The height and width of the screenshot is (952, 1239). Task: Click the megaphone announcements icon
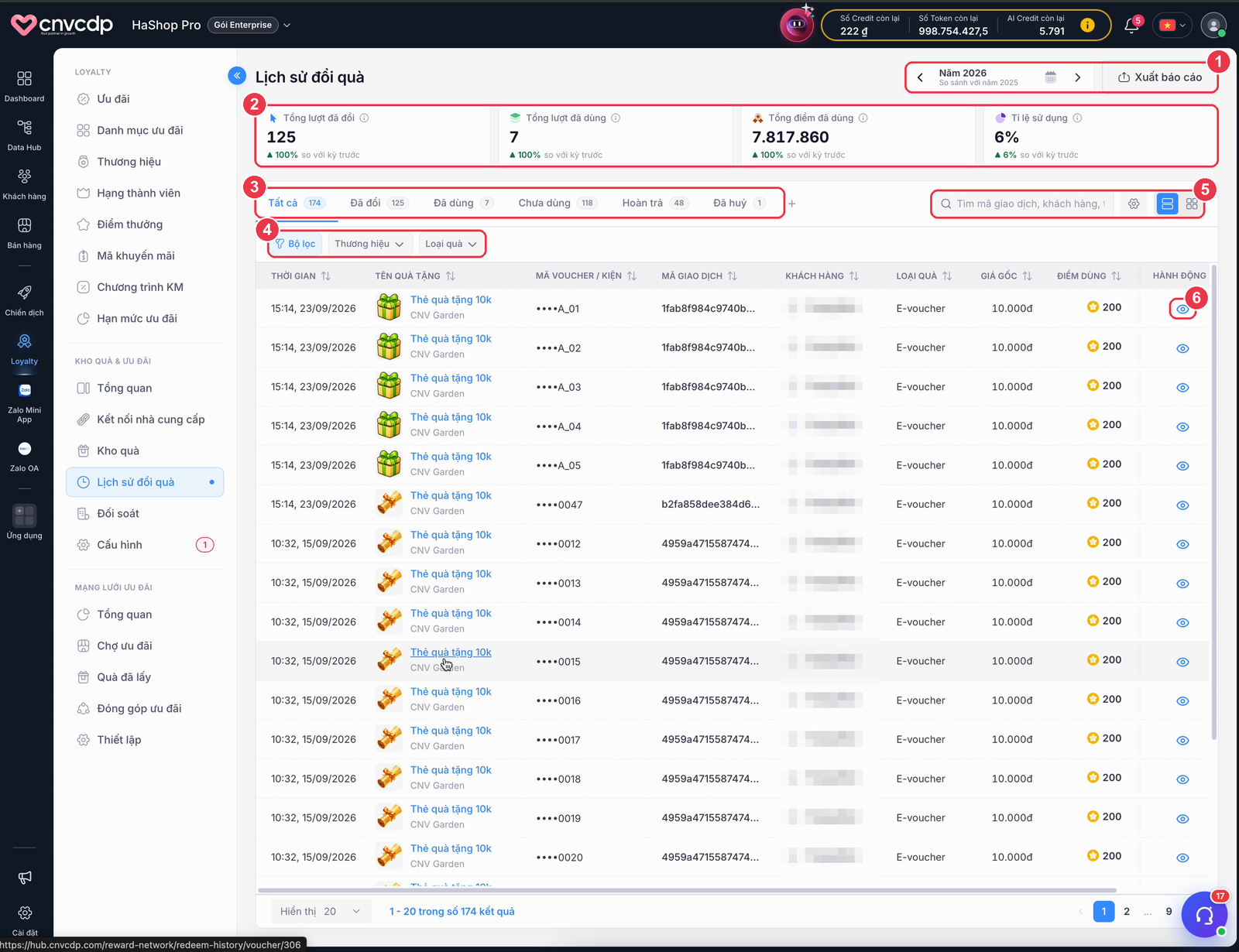pyautogui.click(x=24, y=877)
